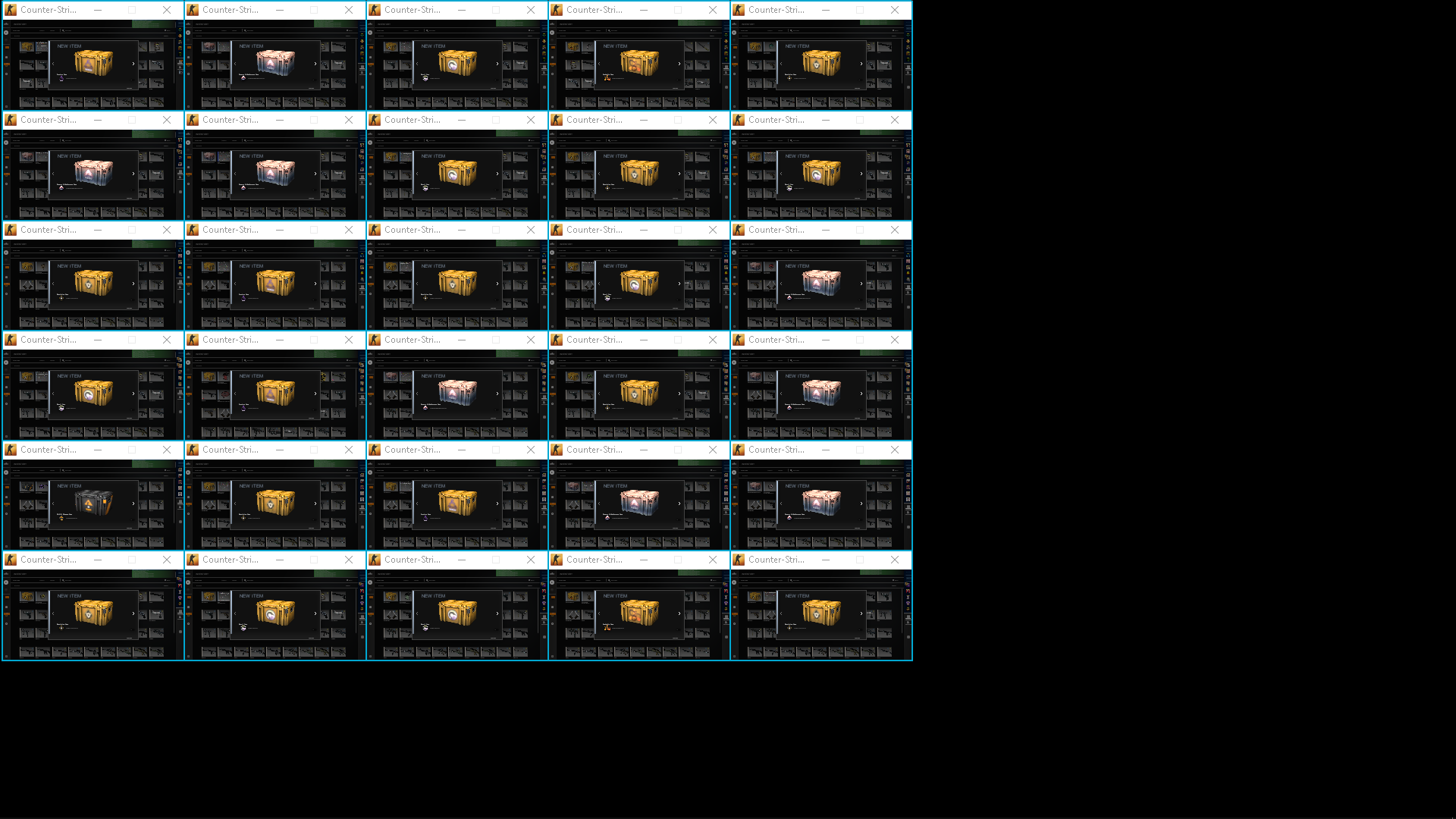Screen dimensions: 1456x819
Task: Click the previous arrow in row 3, column 5 window
Action: 781,284
